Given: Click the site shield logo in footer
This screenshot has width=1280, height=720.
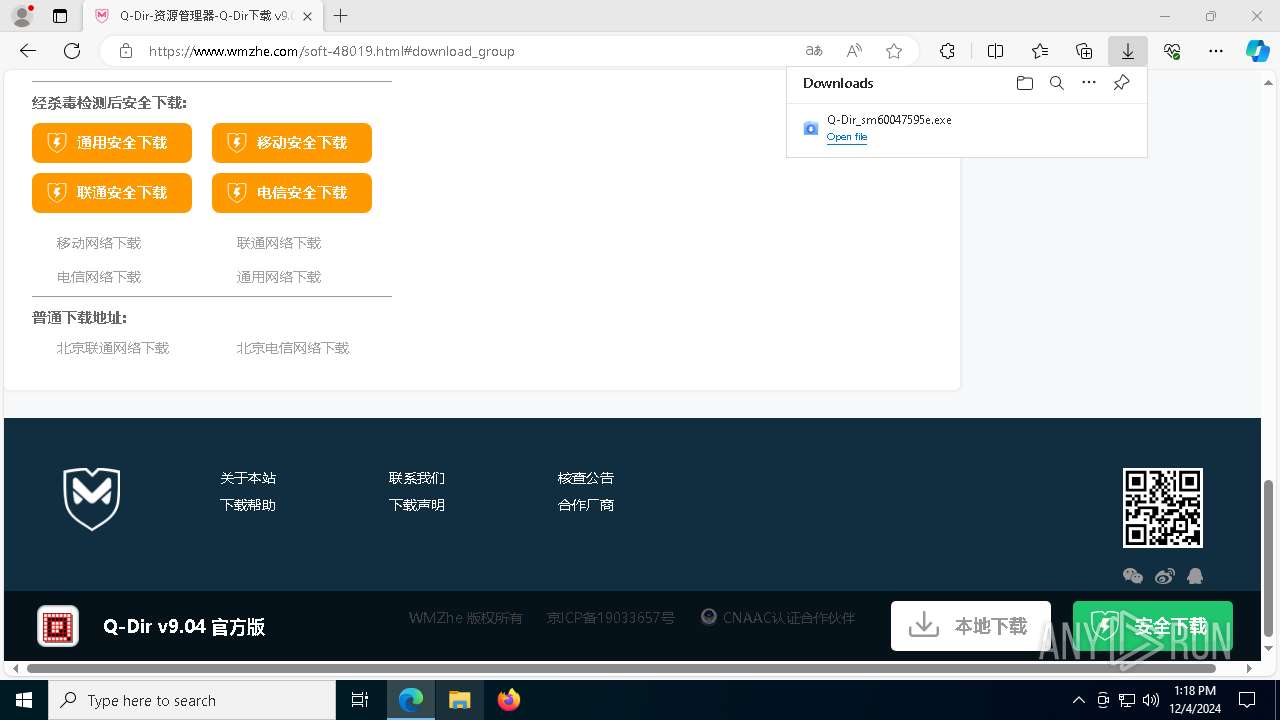Looking at the screenshot, I should [x=92, y=499].
